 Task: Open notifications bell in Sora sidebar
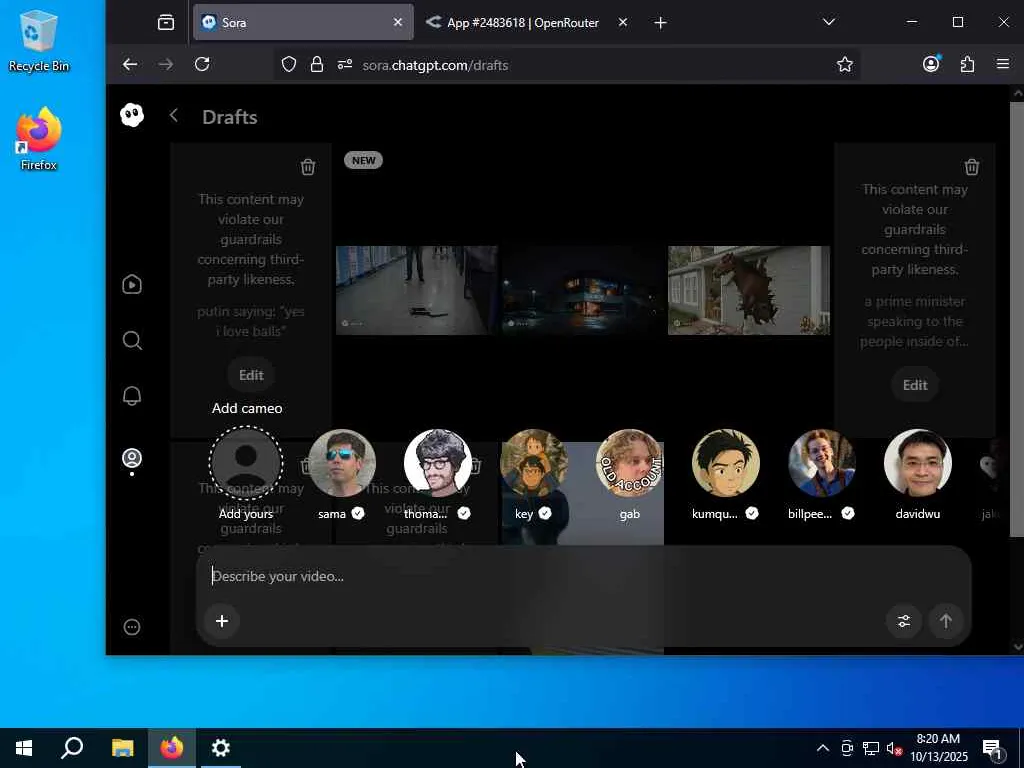(132, 396)
